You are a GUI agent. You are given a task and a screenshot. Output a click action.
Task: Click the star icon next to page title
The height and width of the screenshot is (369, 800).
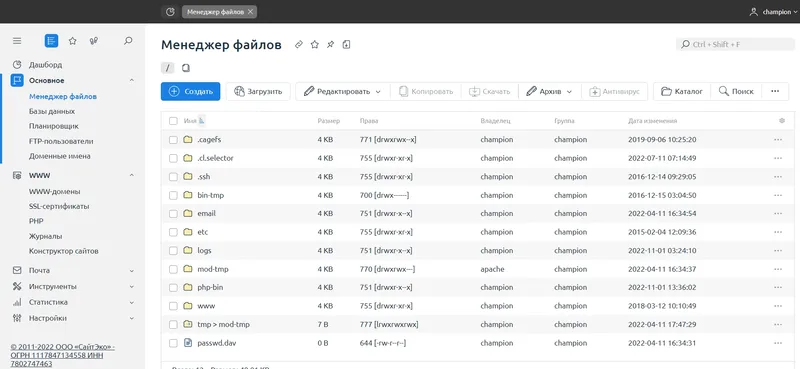click(x=315, y=45)
